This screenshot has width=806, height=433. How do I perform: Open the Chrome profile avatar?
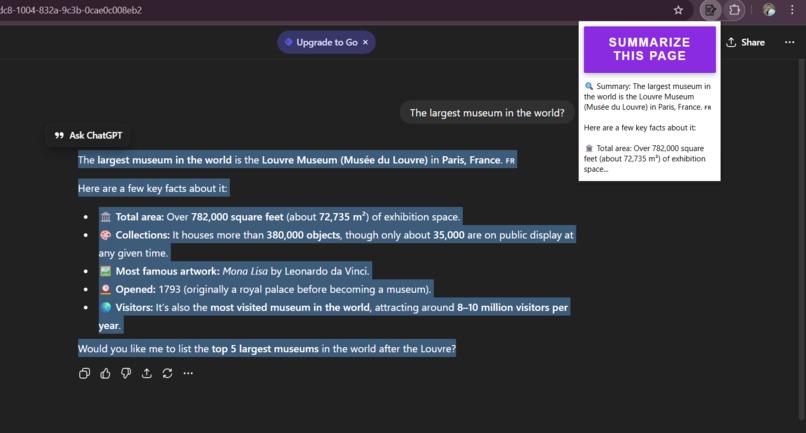pyautogui.click(x=769, y=10)
